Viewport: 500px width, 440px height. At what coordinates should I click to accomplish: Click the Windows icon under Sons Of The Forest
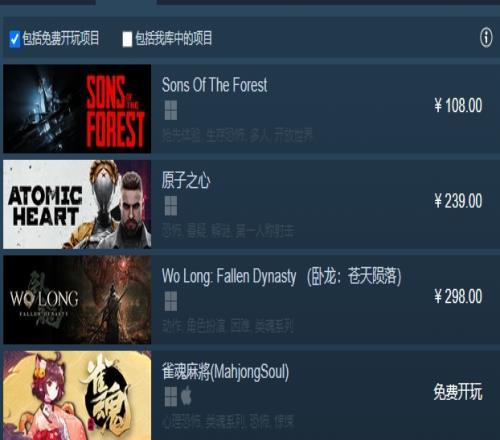tap(171, 110)
